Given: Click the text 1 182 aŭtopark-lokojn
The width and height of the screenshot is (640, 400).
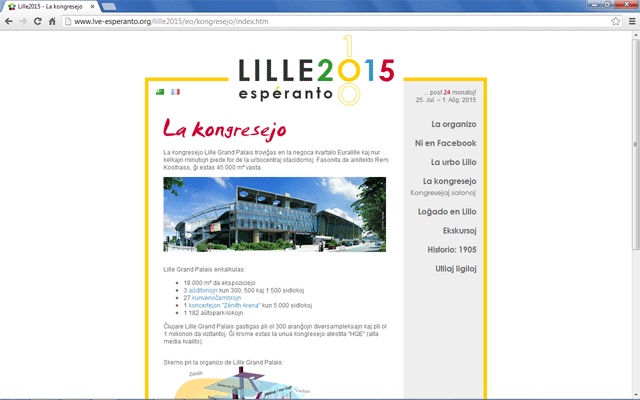Looking at the screenshot, I should tap(213, 313).
